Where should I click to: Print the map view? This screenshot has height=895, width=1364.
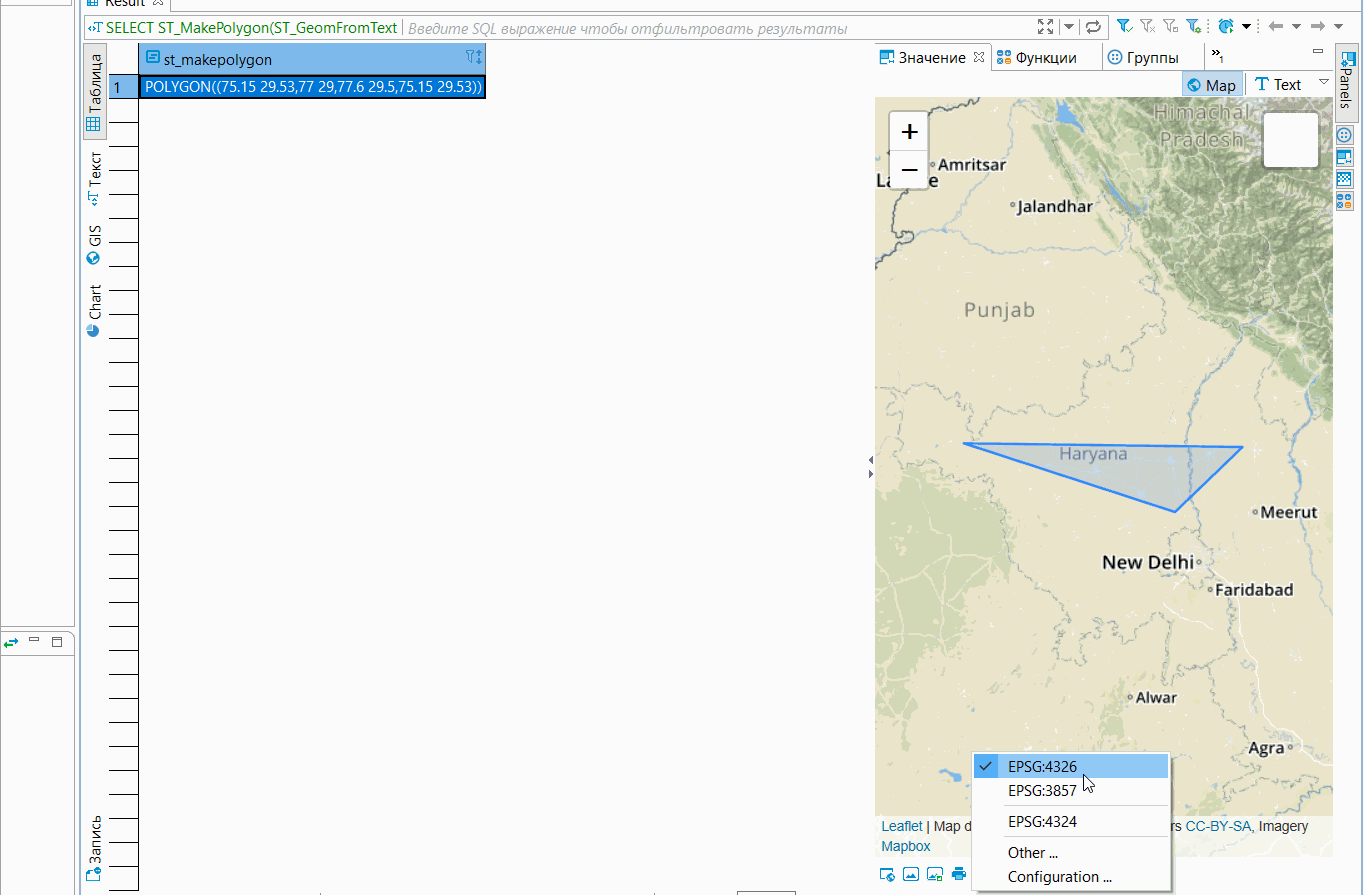tap(958, 873)
